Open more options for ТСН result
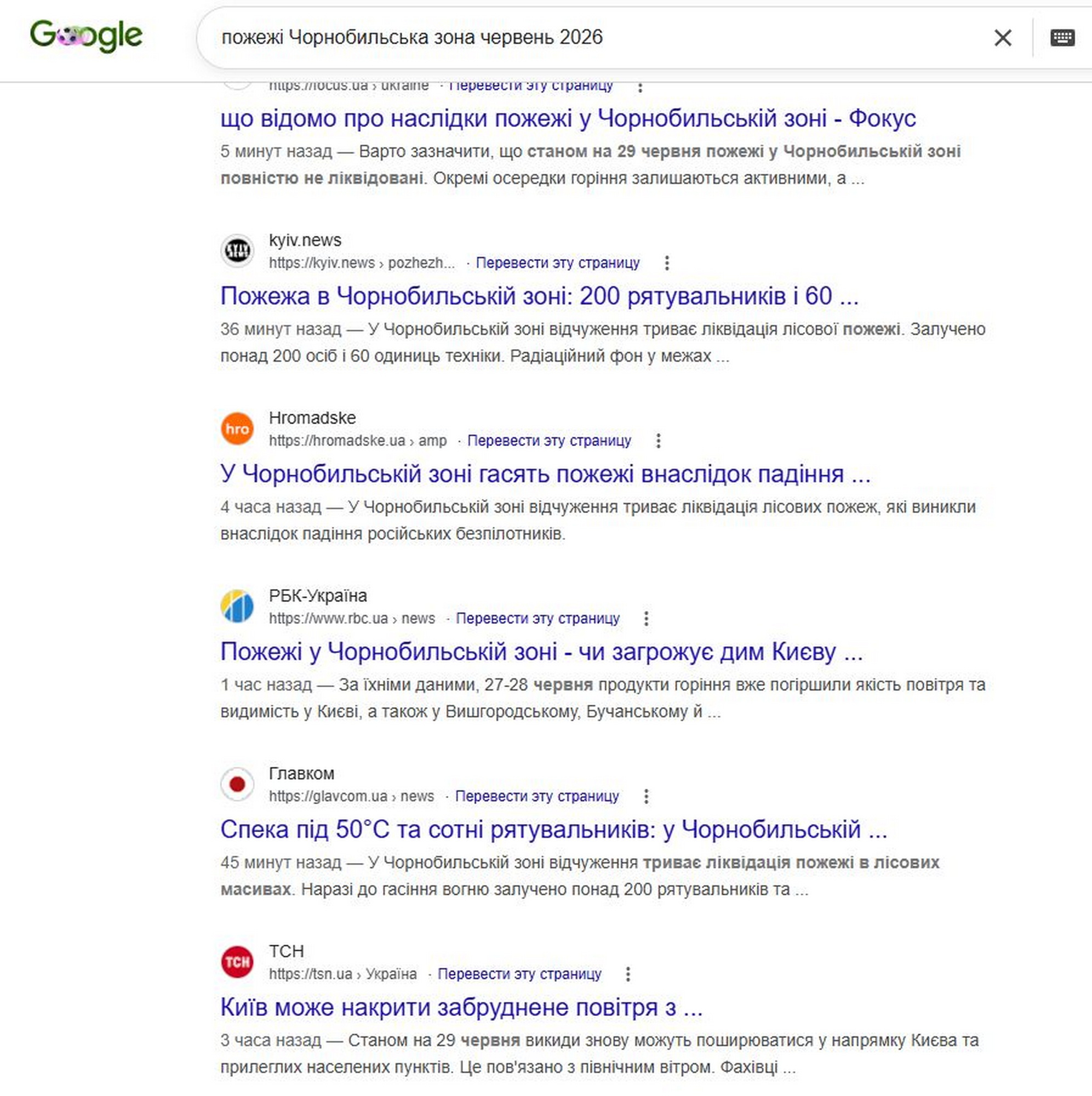The width and height of the screenshot is (1092, 1096). [x=628, y=974]
